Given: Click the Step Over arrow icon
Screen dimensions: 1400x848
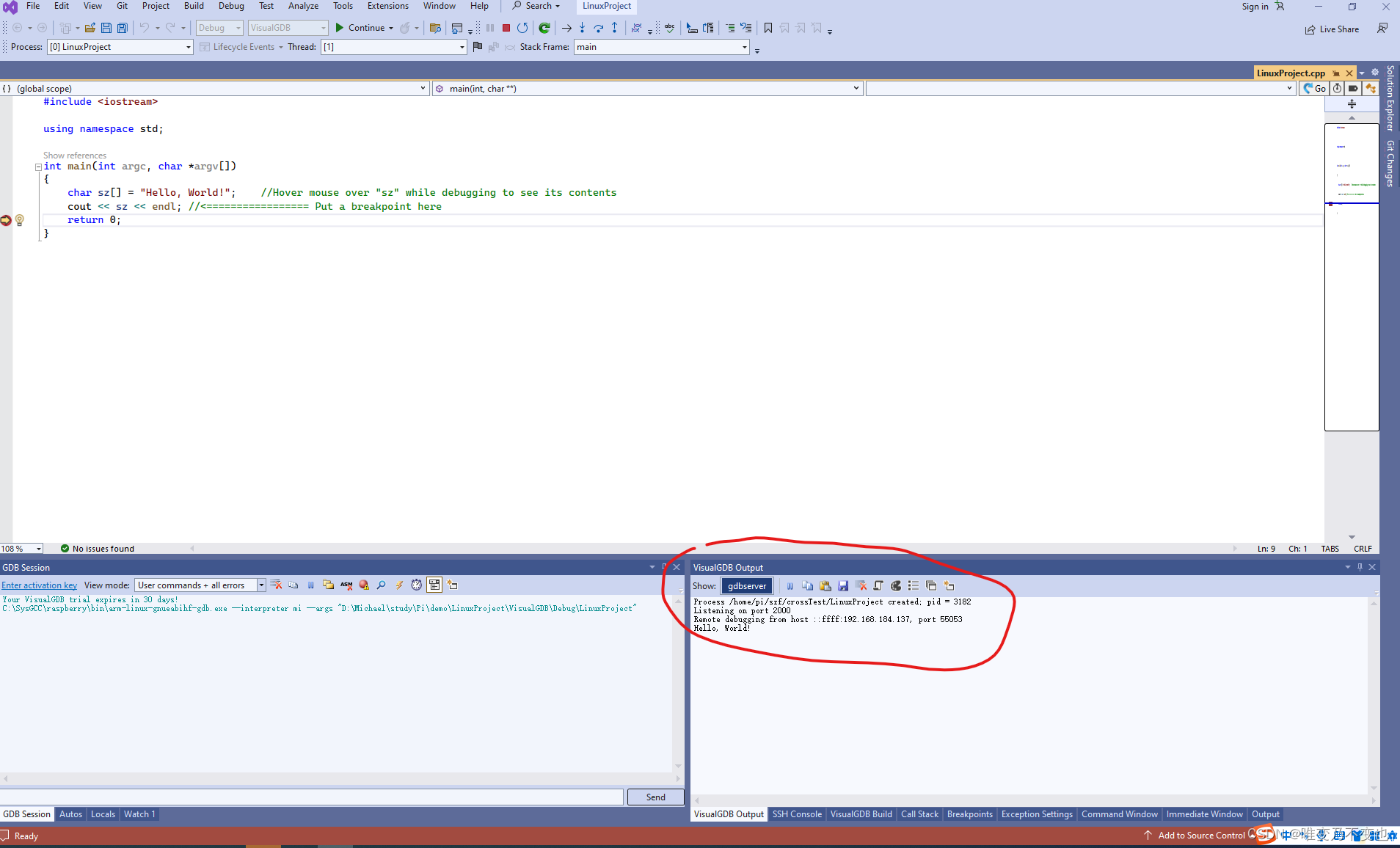Looking at the screenshot, I should (x=599, y=28).
